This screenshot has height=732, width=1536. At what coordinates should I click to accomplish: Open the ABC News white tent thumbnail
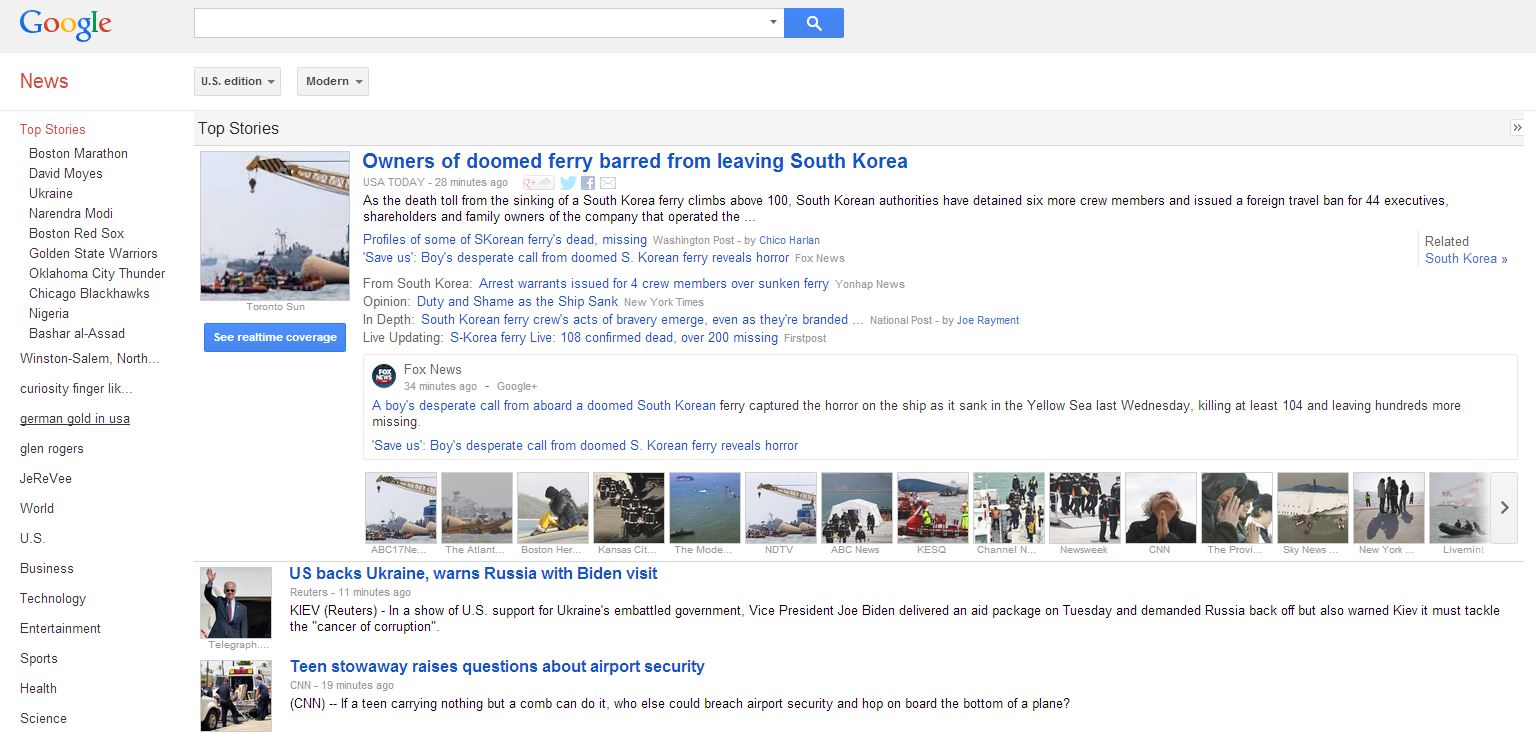(857, 508)
